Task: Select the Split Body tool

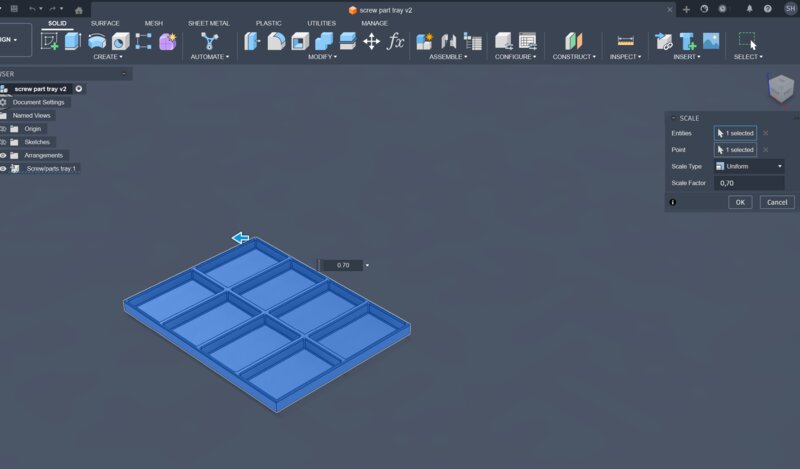Action: 347,41
